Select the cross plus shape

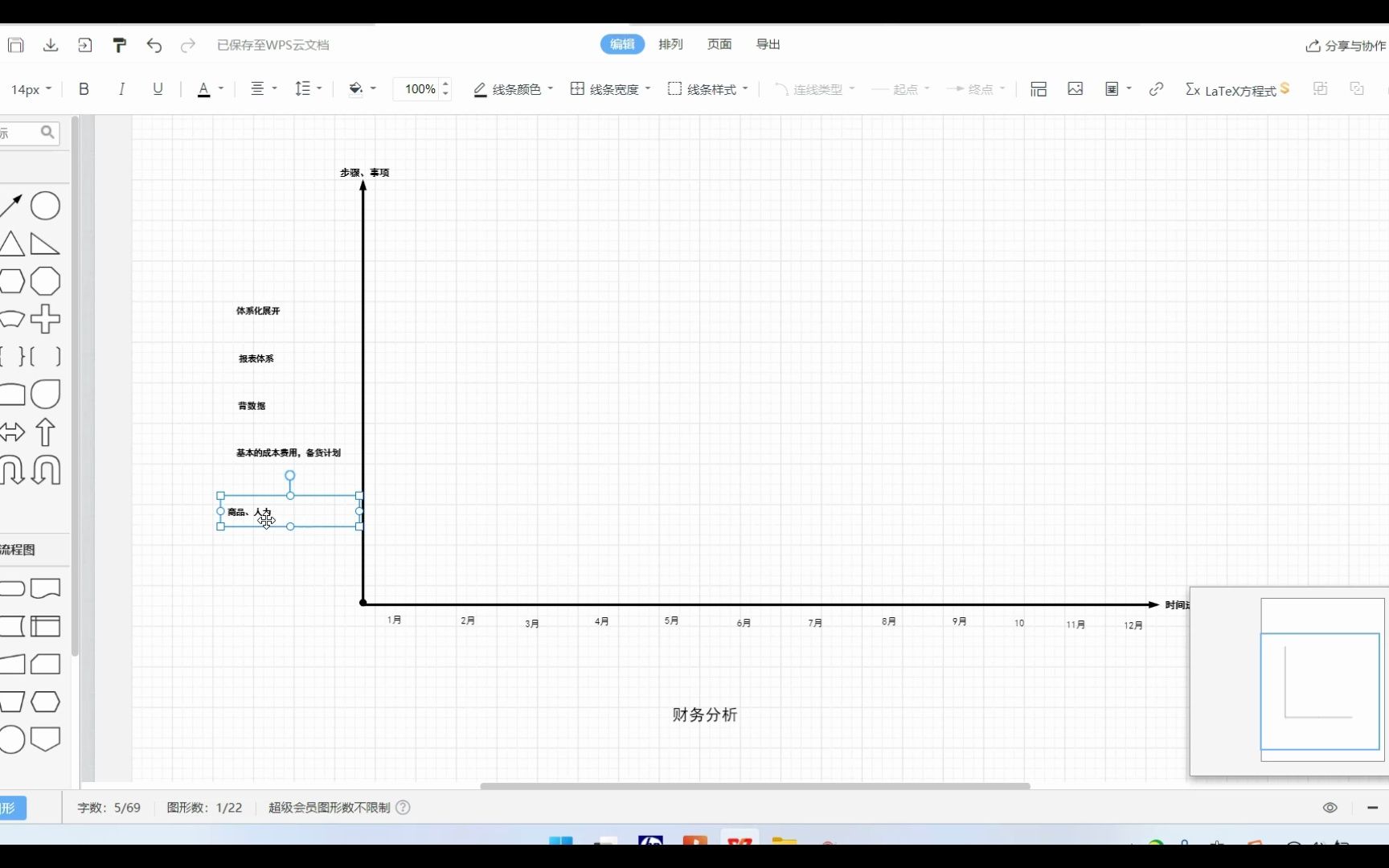pyautogui.click(x=45, y=319)
